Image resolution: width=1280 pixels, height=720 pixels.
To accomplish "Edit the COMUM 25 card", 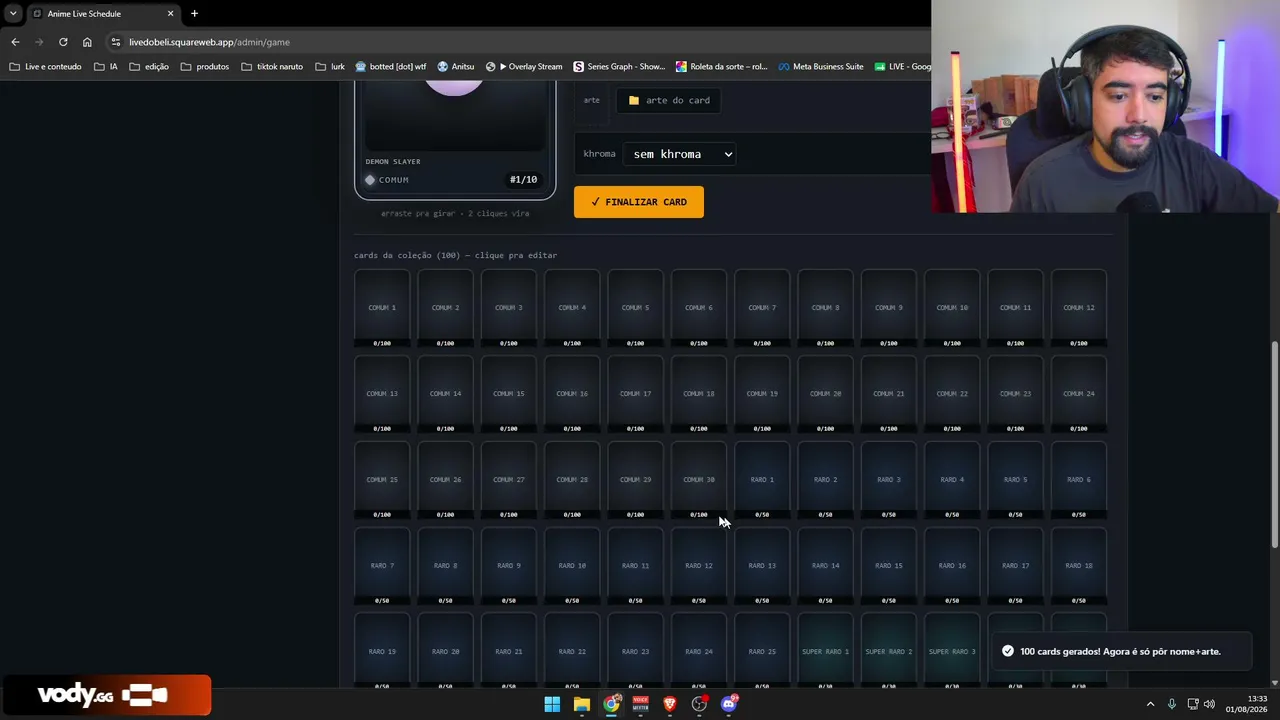I will click(382, 480).
